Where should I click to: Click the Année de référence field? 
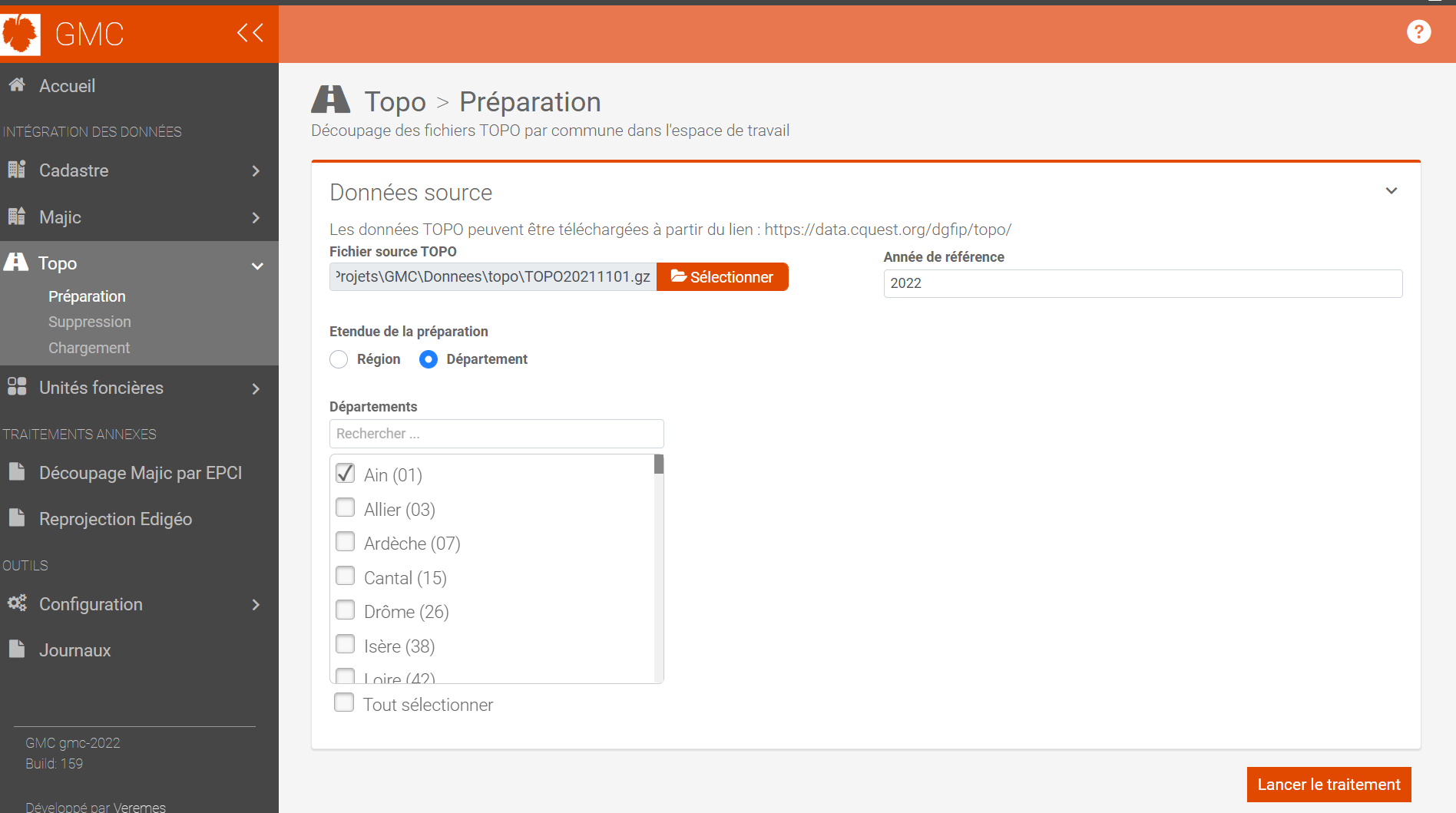(x=1143, y=283)
